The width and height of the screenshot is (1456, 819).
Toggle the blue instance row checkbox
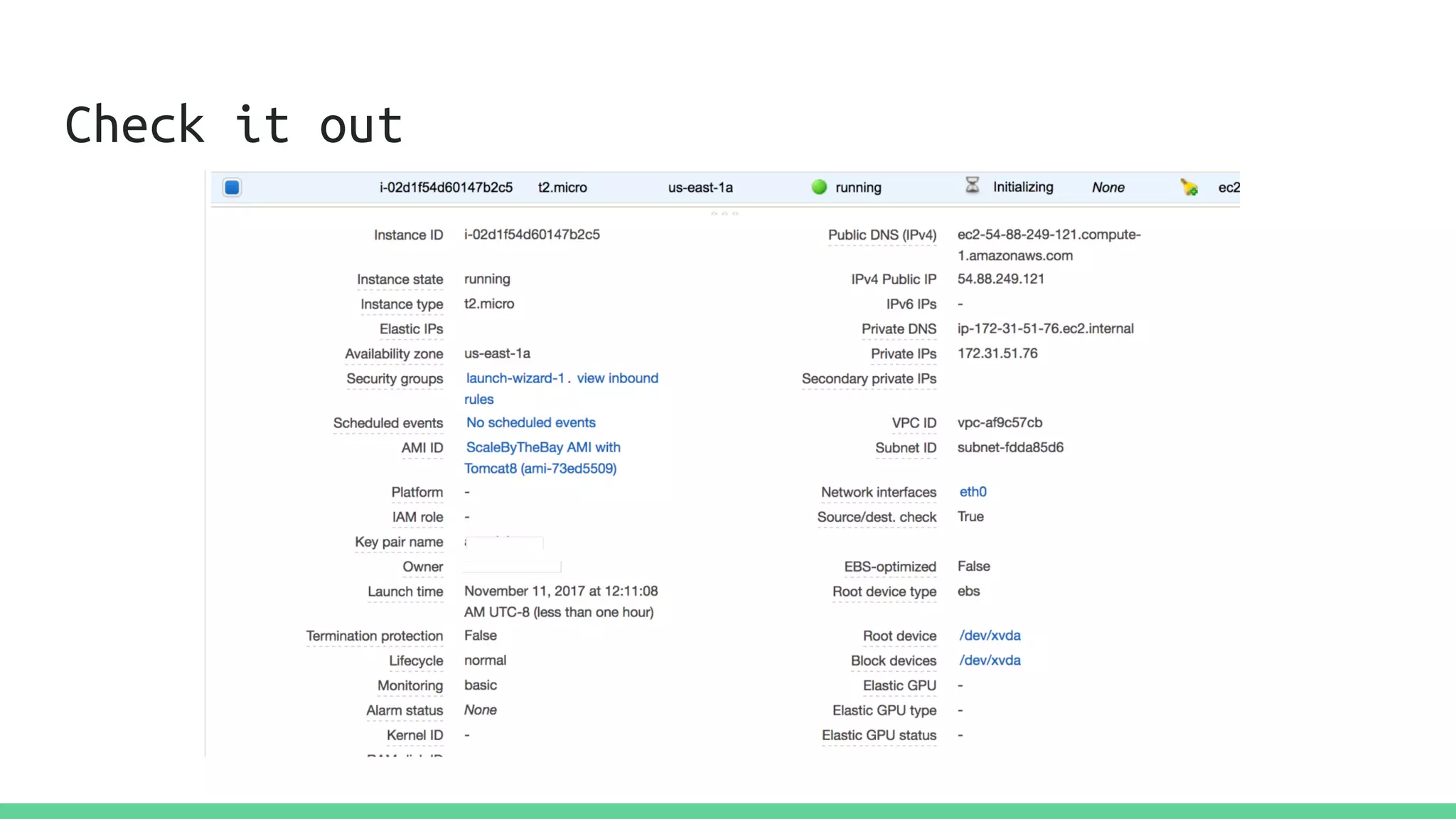[x=232, y=188]
